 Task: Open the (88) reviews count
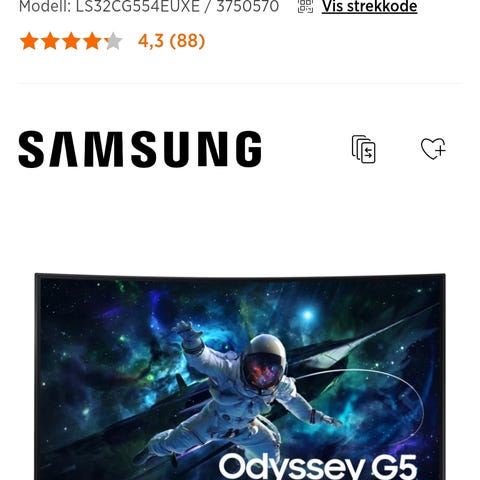(187, 41)
